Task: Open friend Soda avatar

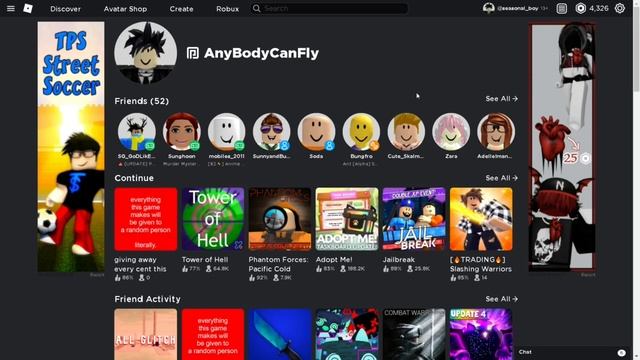Action: (316, 131)
